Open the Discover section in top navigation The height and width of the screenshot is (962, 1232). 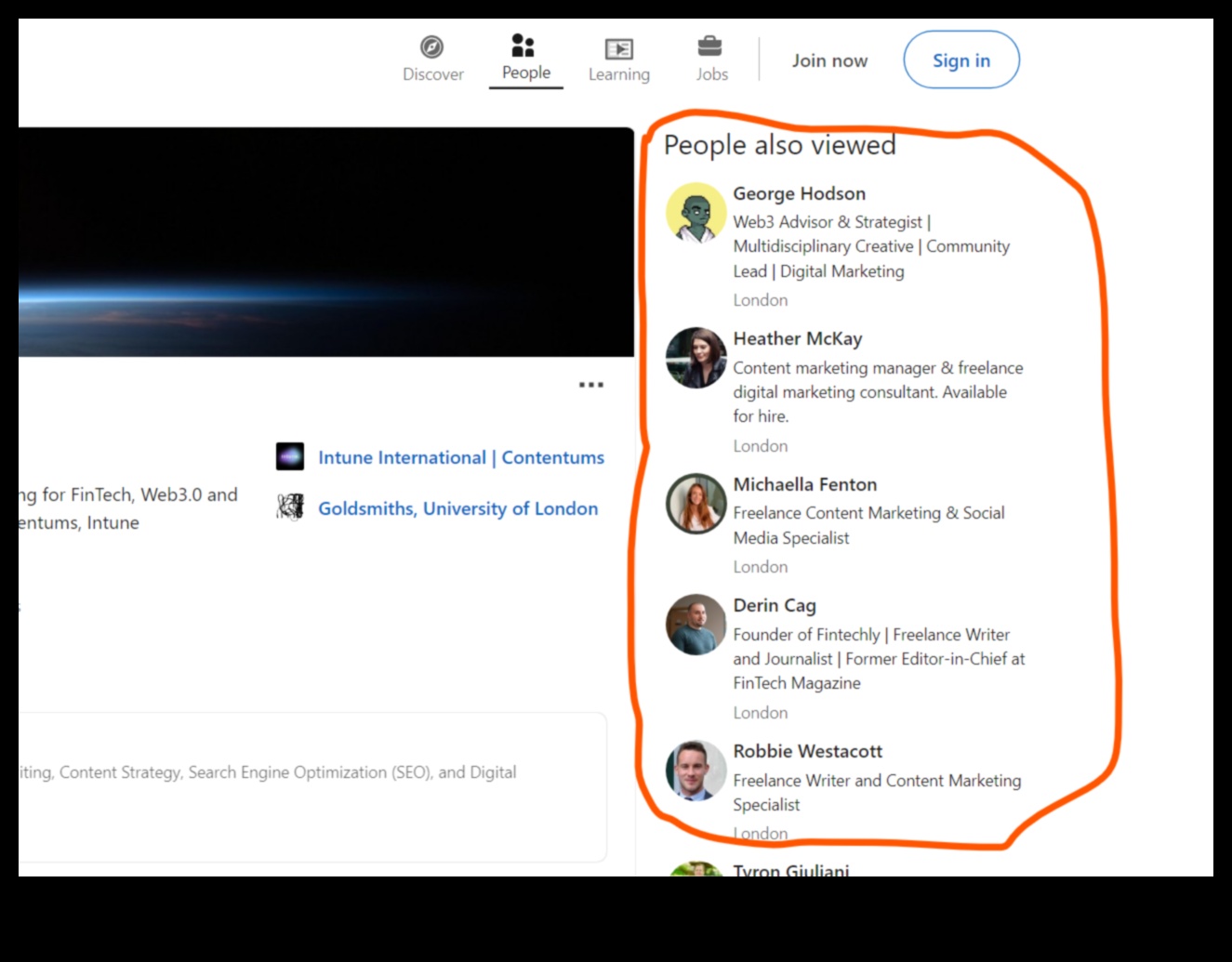pyautogui.click(x=432, y=59)
